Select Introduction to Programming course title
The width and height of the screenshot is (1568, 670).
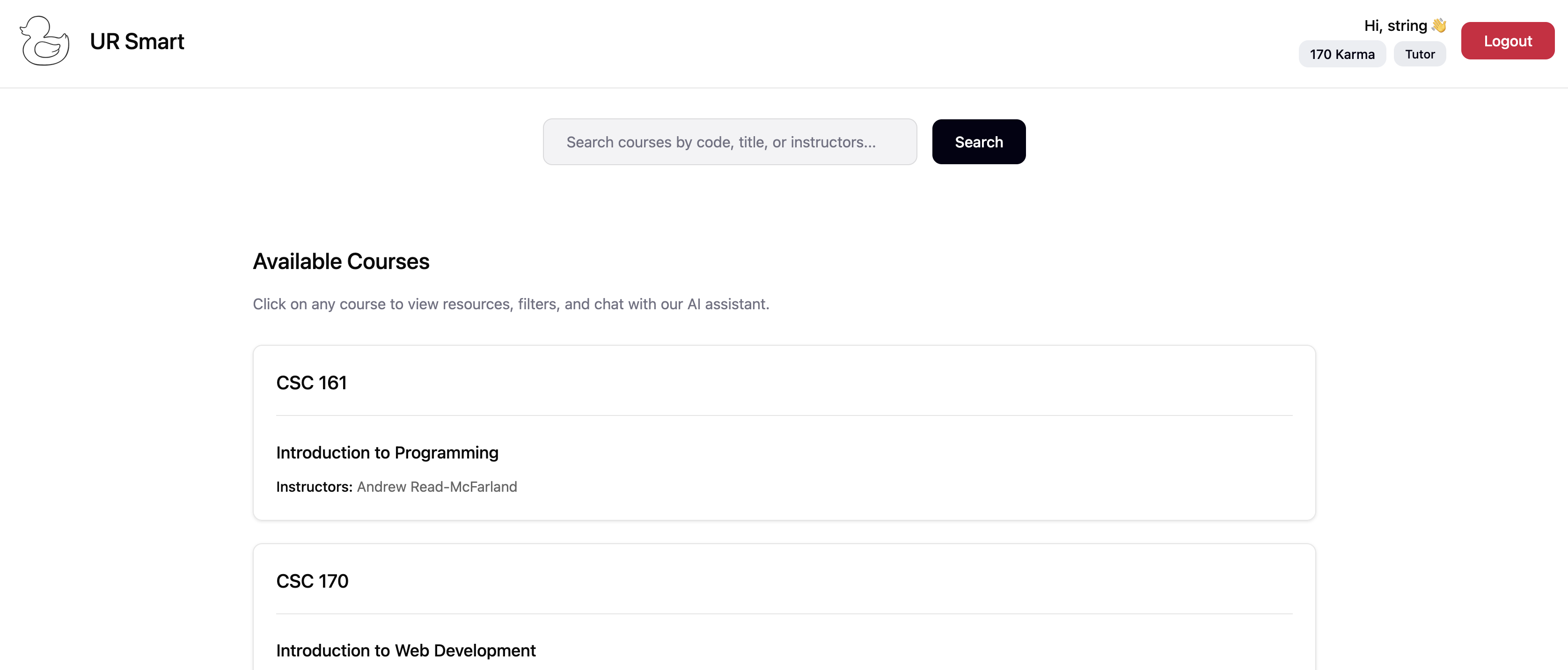point(387,453)
